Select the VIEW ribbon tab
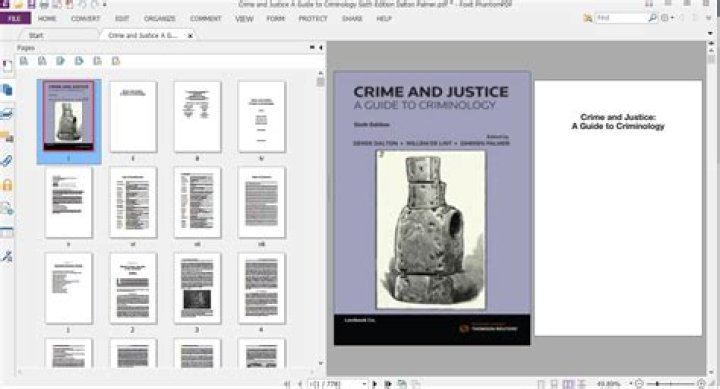This screenshot has height=389, width=720. pos(244,19)
